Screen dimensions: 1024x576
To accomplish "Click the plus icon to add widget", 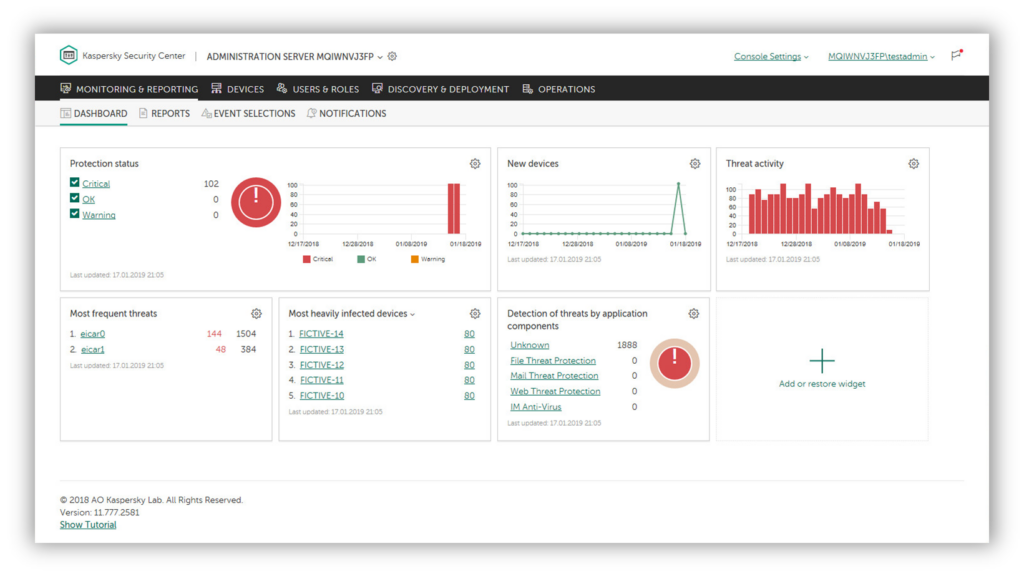I will tap(822, 361).
